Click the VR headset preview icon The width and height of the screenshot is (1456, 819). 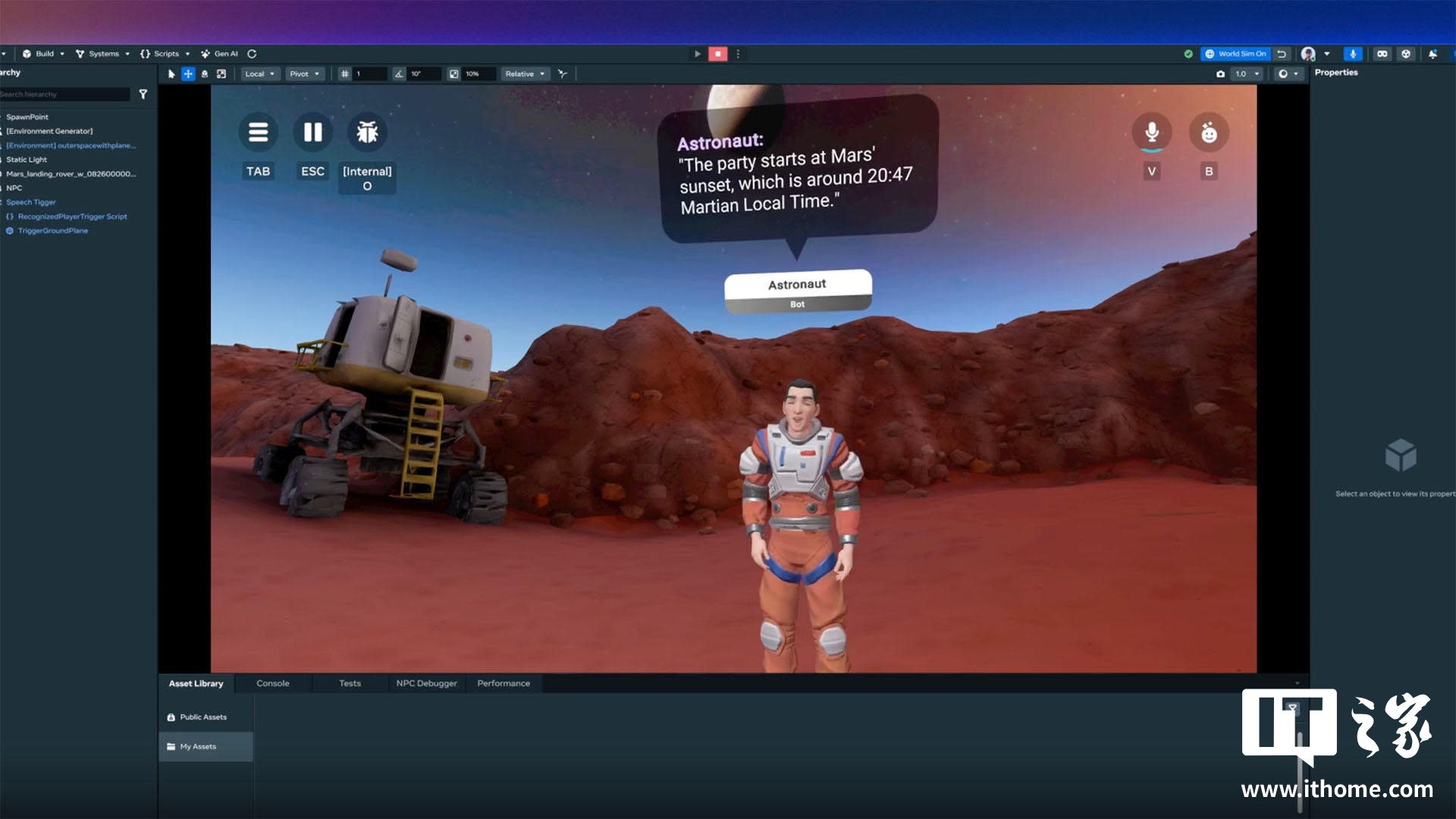pyautogui.click(x=1382, y=54)
